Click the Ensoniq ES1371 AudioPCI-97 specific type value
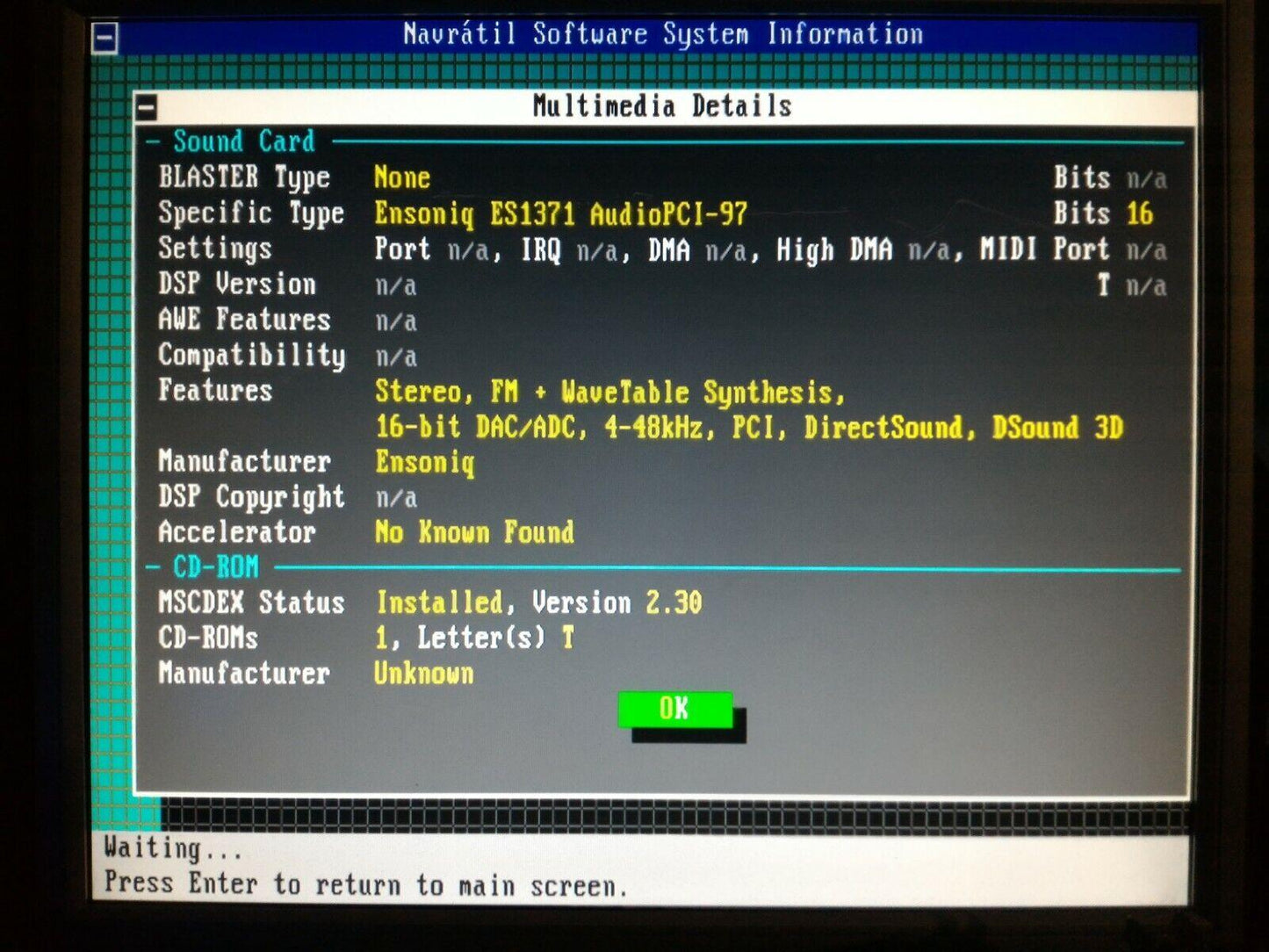This screenshot has height=952, width=1269. 560,213
